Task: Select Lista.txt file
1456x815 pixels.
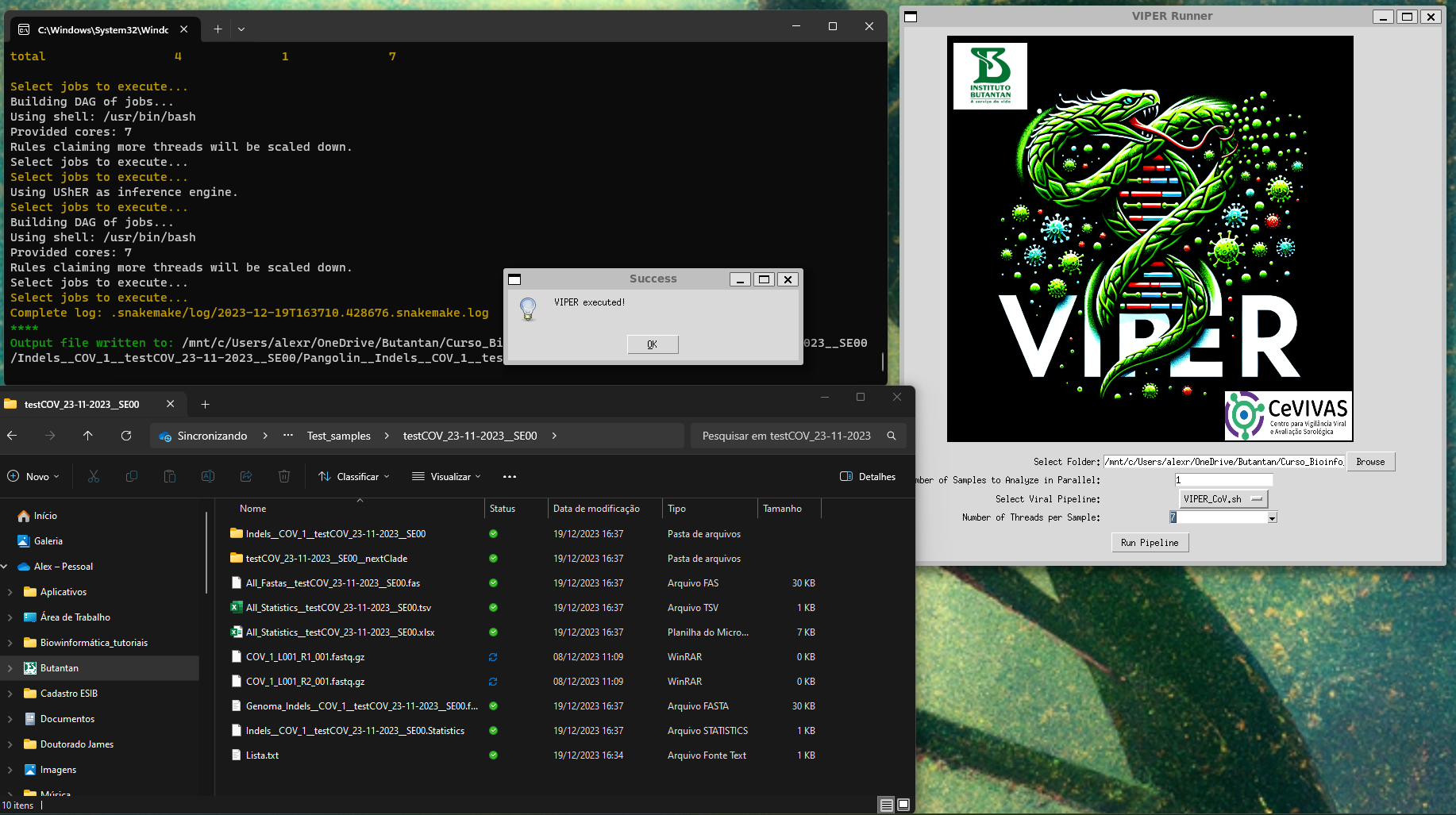Action: 524,755
